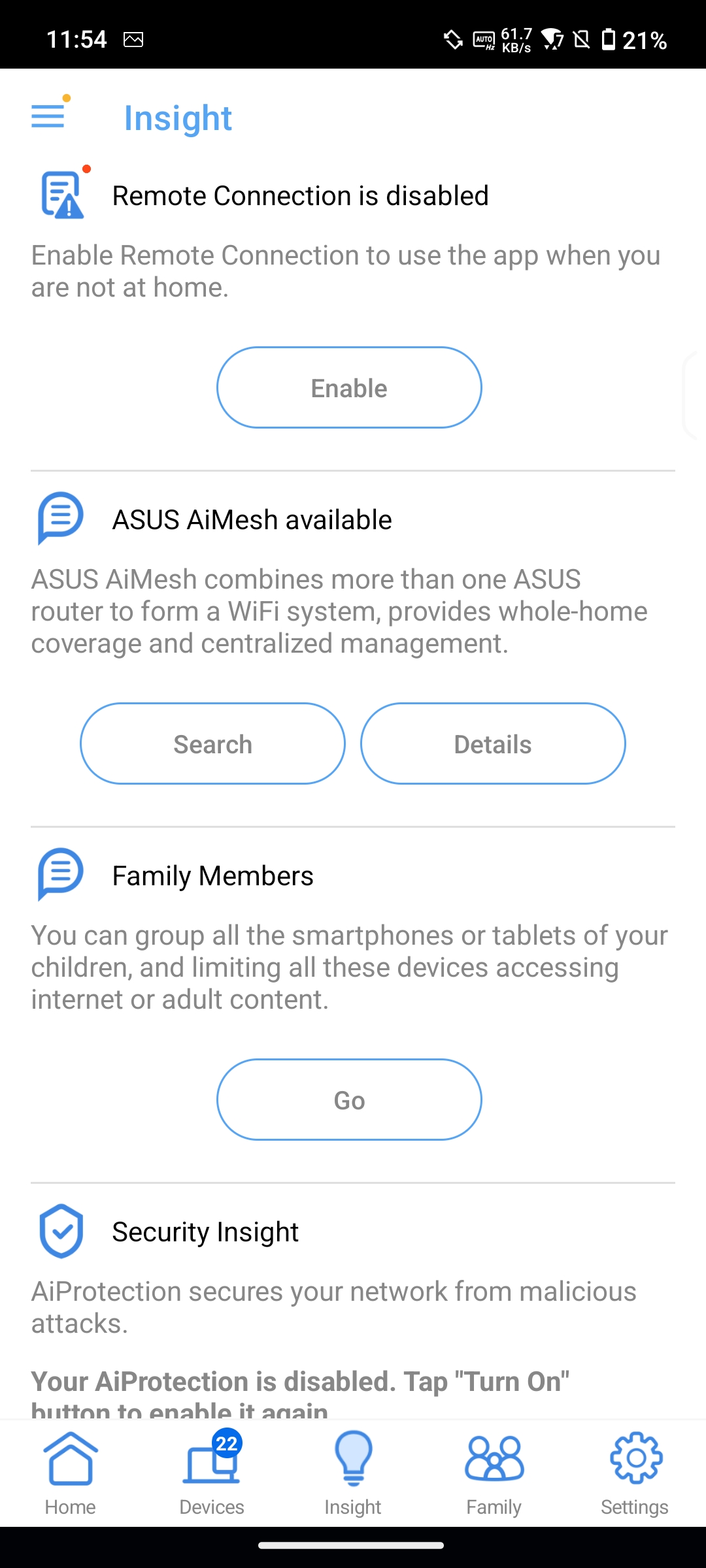Open the hamburger navigation menu
Screen dimensions: 706x1568
point(48,117)
